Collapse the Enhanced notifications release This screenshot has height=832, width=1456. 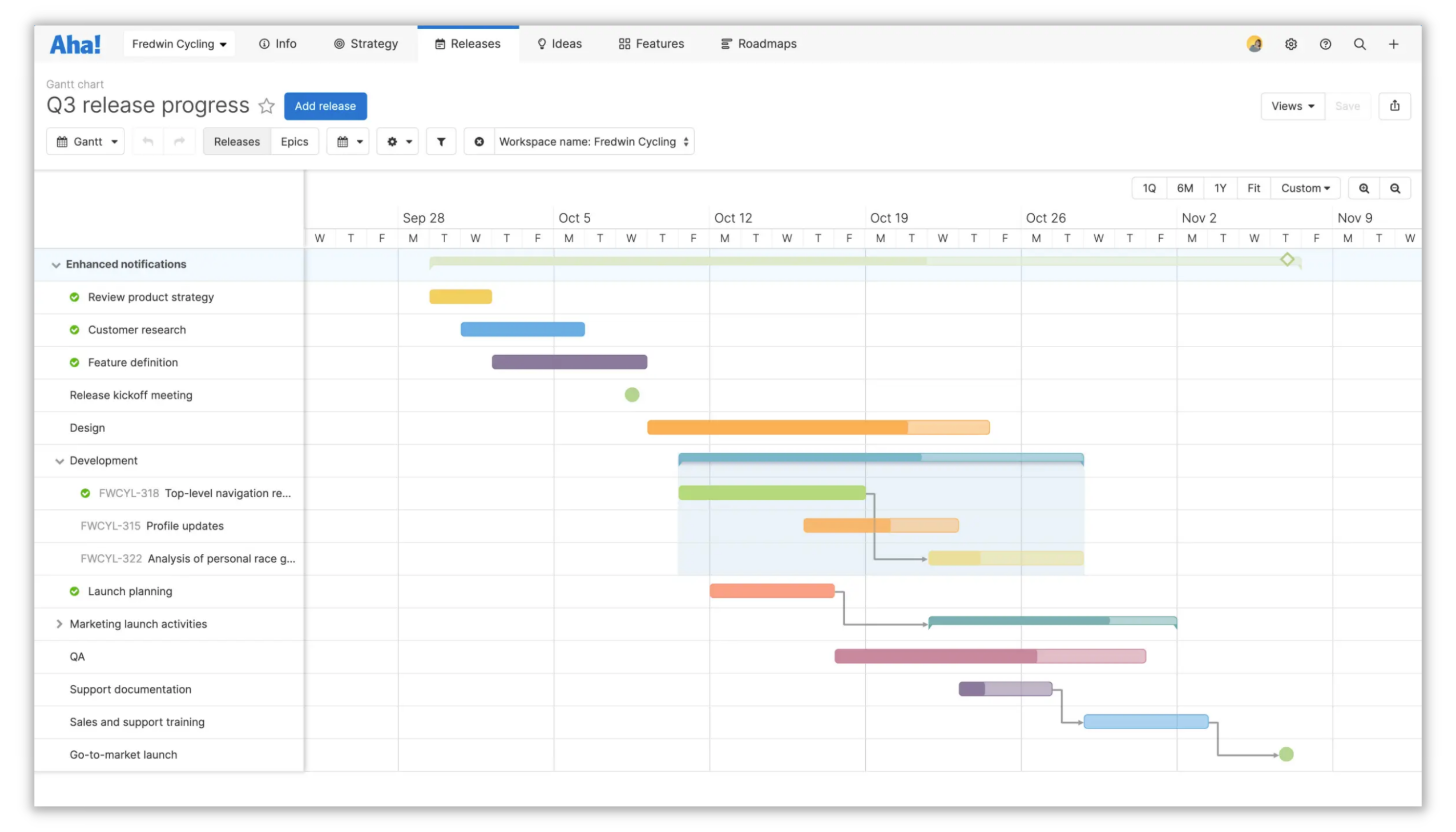(x=56, y=265)
